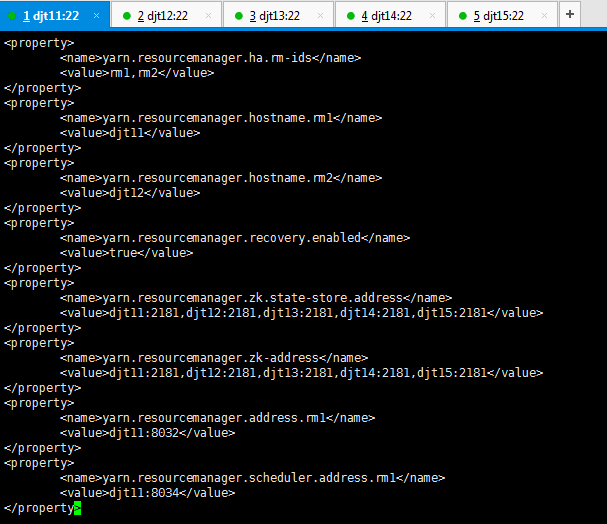Close the 4 djt14:22 tab
Viewport: 607px width, 524px height.
pos(432,15)
